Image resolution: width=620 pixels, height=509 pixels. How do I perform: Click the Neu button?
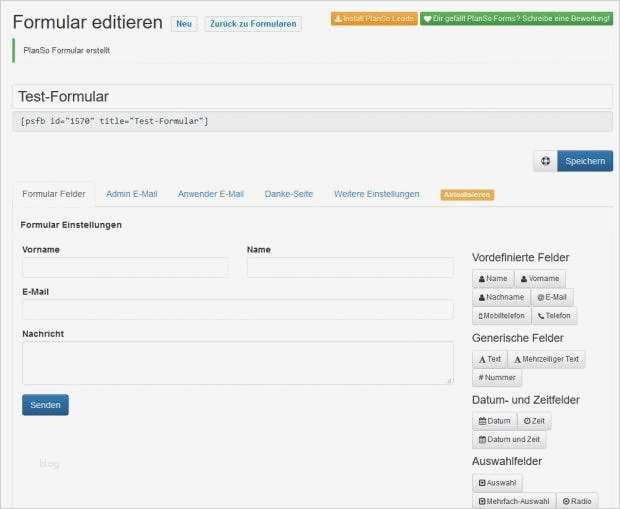tap(184, 24)
